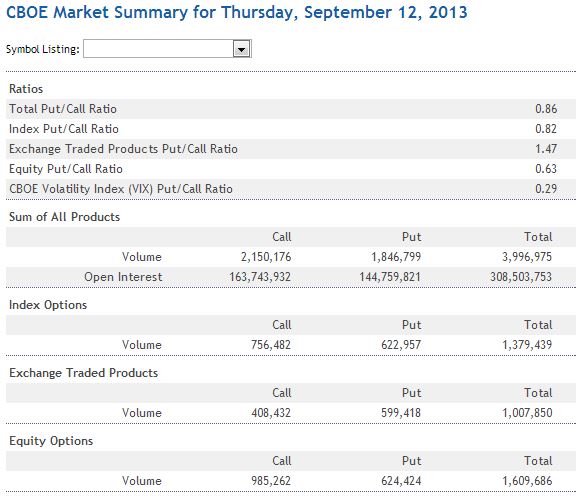578x499 pixels.
Task: Click the Exchange Traded Products section heading
Action: pyautogui.click(x=83, y=373)
